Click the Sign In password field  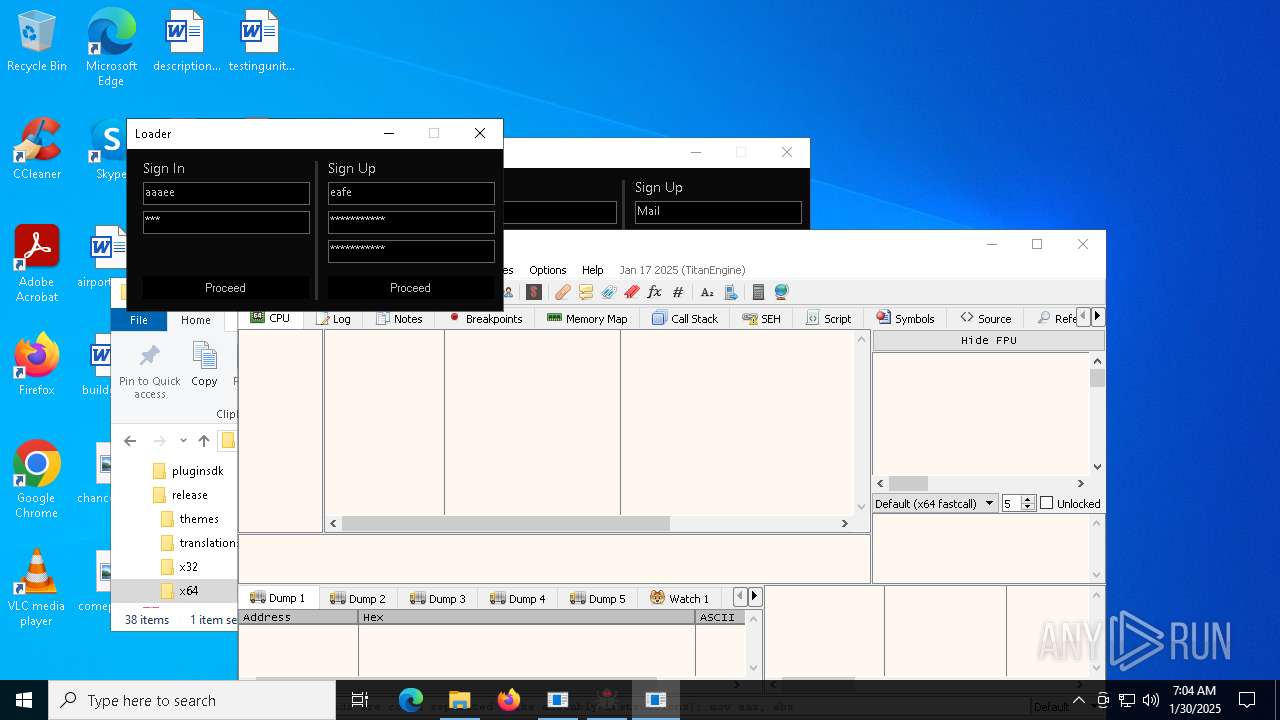point(226,222)
